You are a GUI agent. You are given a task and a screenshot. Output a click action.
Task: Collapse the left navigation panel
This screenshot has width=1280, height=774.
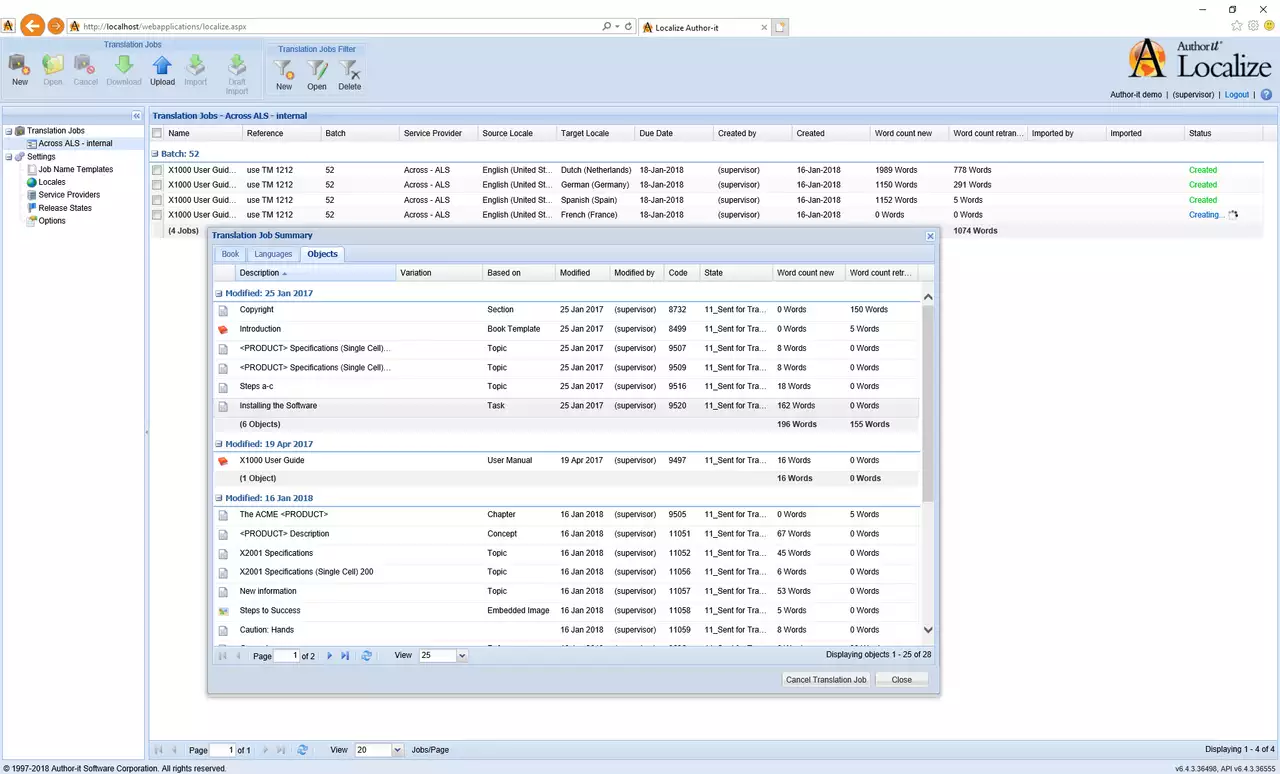137,116
